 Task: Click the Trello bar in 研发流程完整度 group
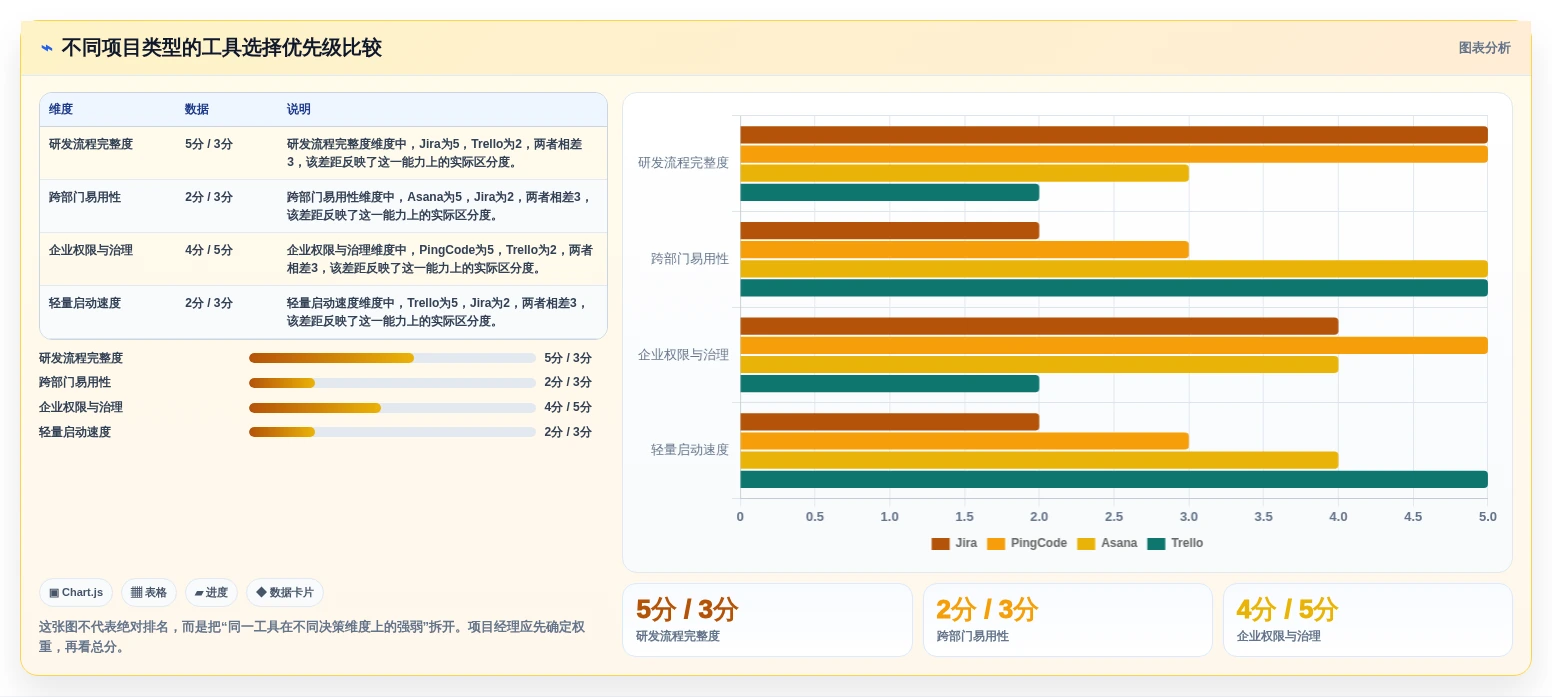(x=890, y=193)
